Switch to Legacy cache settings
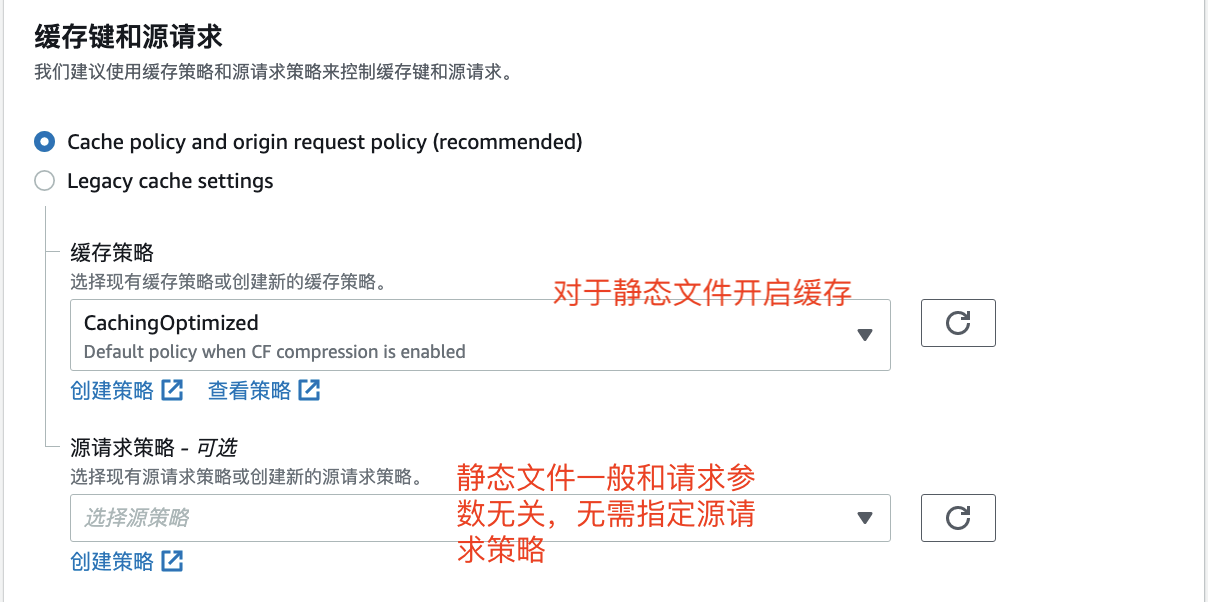 pyautogui.click(x=43, y=180)
